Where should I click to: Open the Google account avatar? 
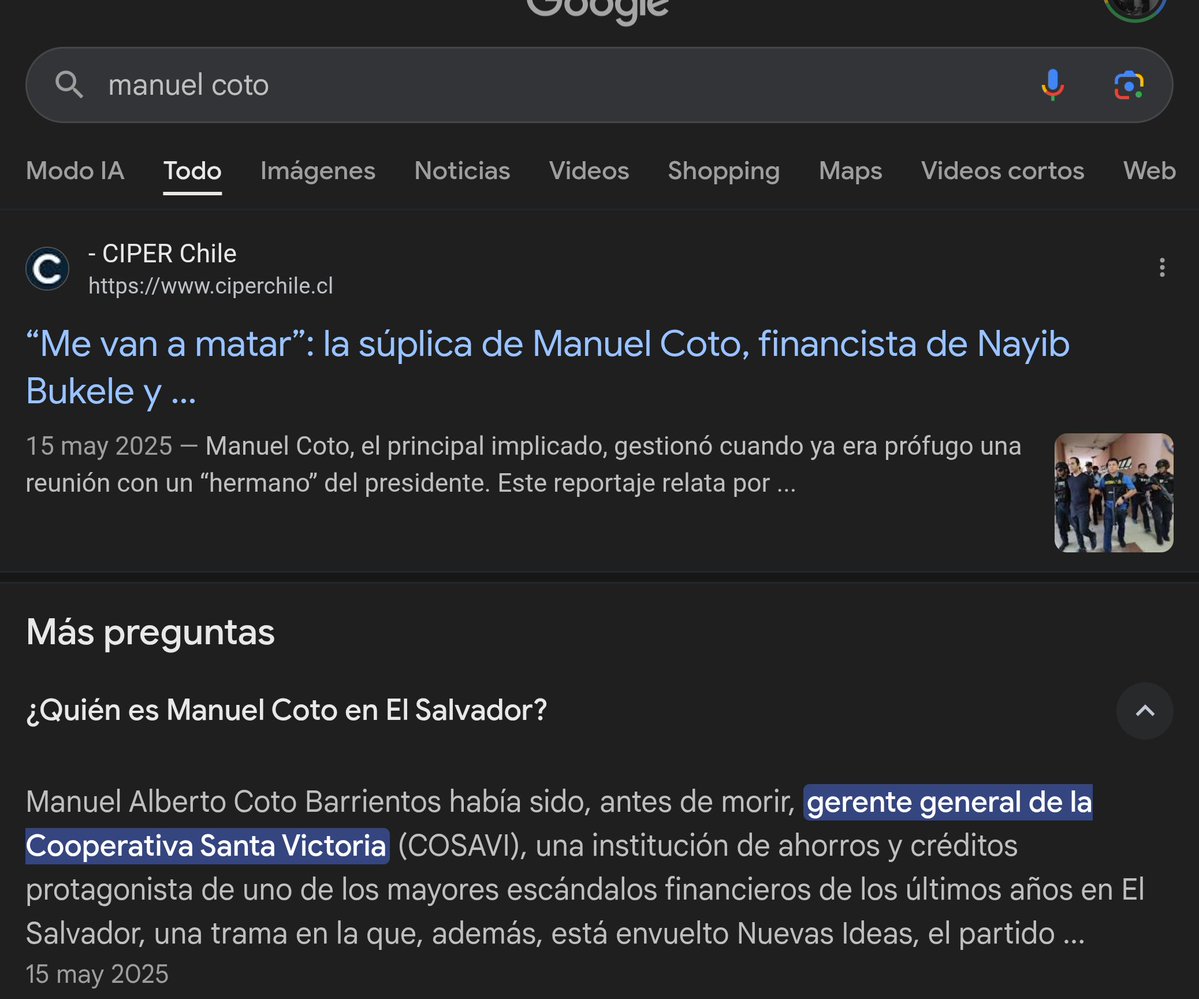click(1135, 8)
